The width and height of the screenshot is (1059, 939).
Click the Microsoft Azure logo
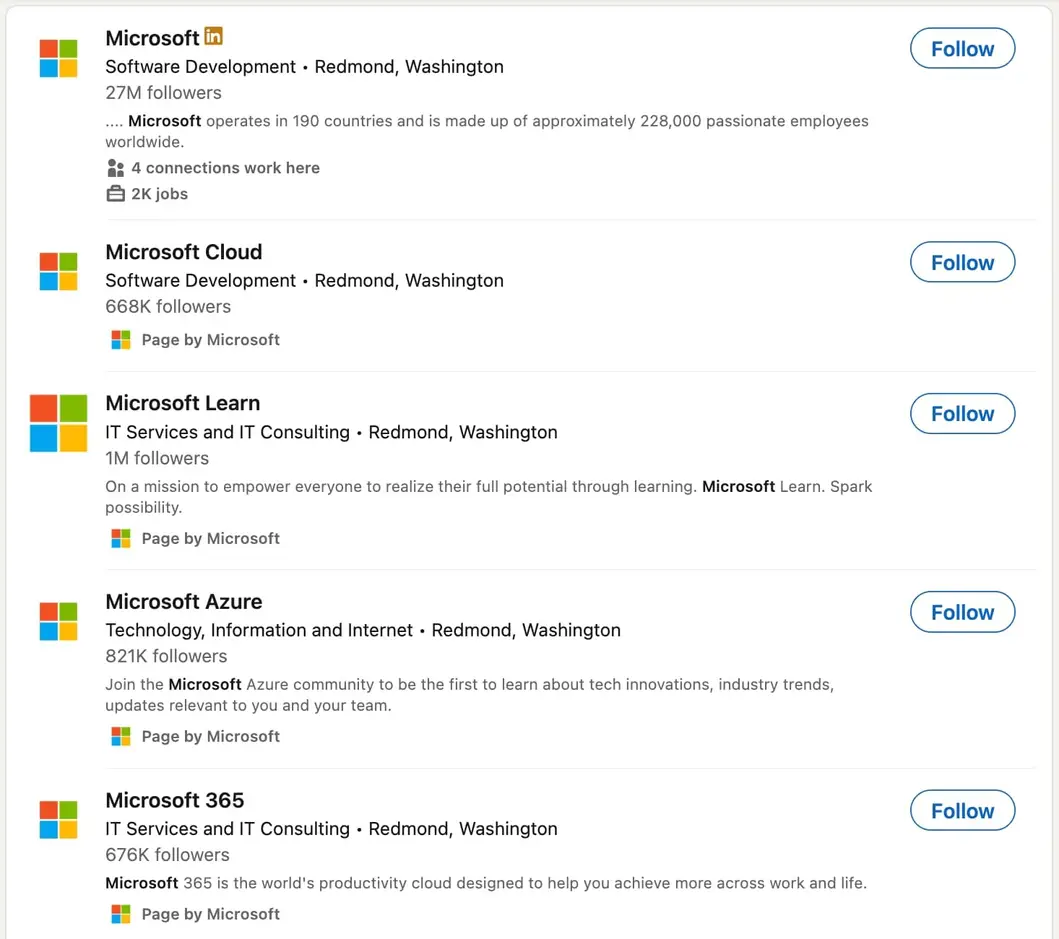click(x=57, y=620)
